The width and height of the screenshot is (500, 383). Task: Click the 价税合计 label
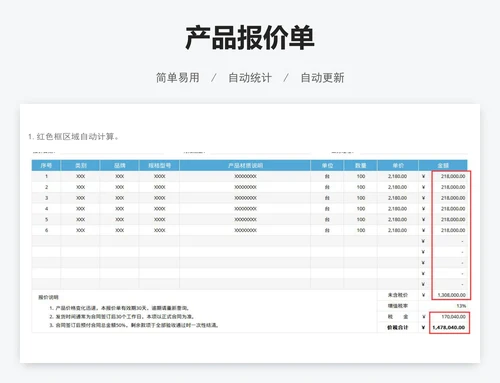398,327
